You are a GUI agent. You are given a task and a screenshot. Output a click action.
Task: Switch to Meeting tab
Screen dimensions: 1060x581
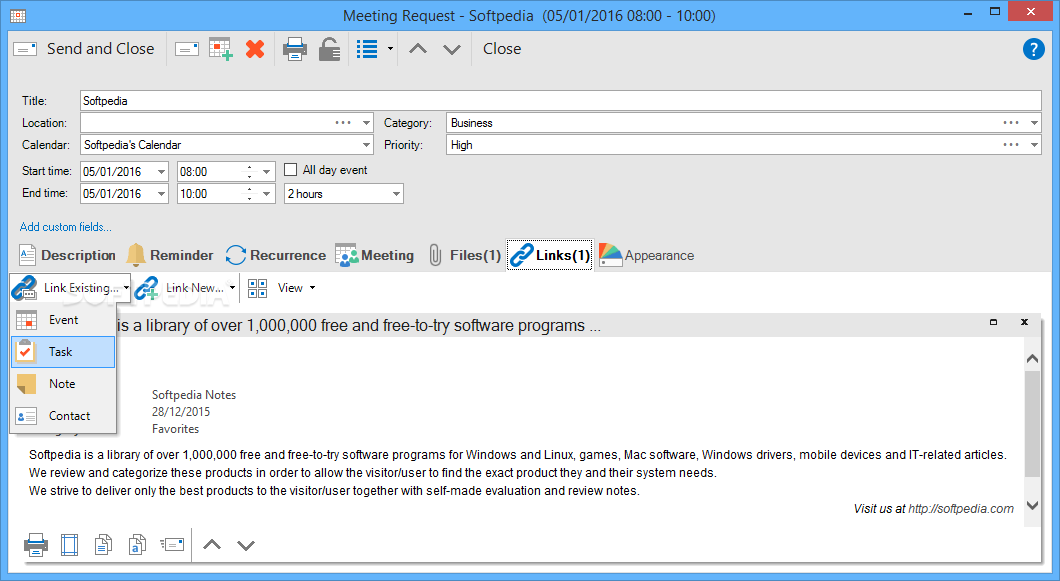click(375, 256)
